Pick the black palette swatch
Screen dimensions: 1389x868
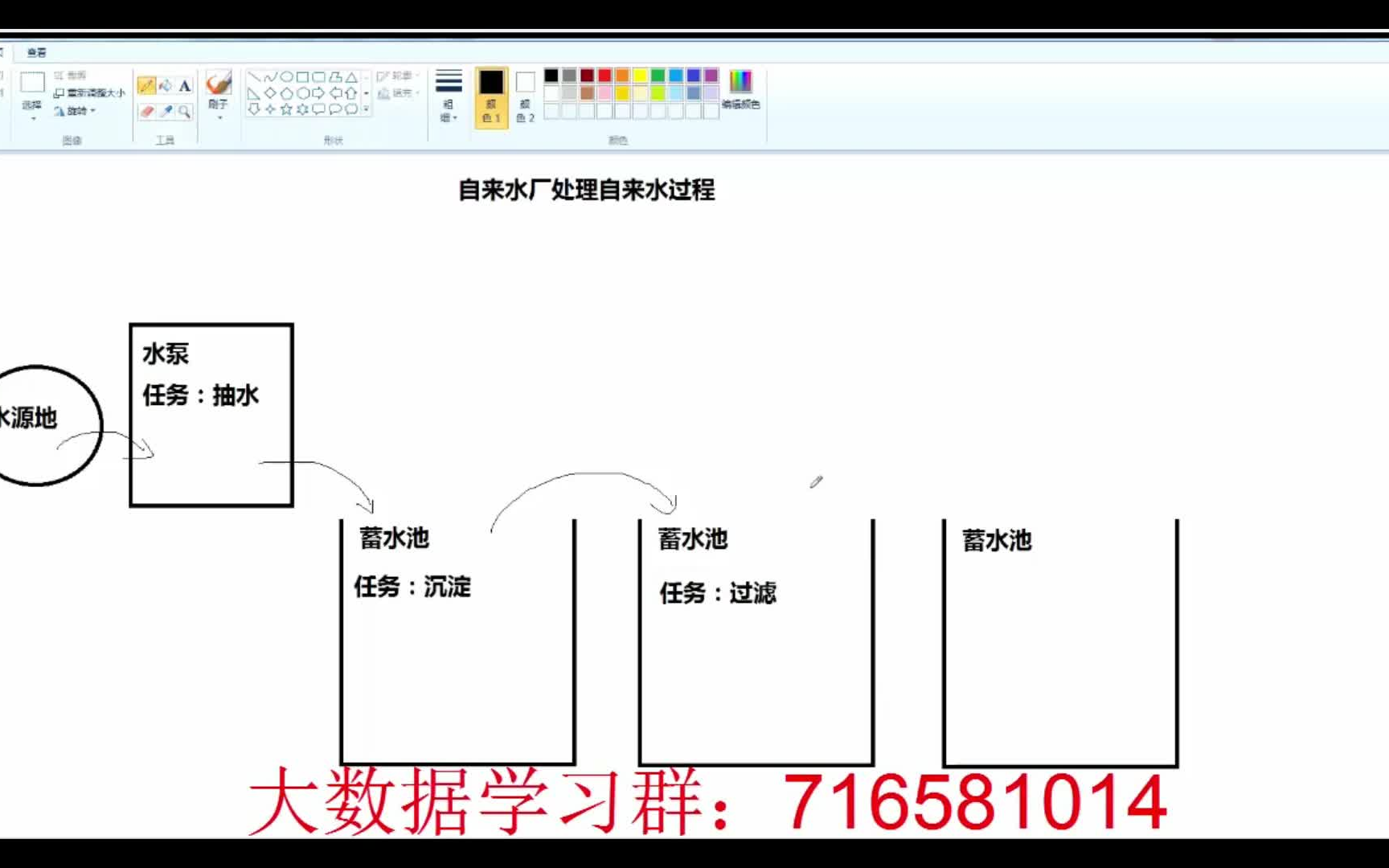(x=551, y=76)
